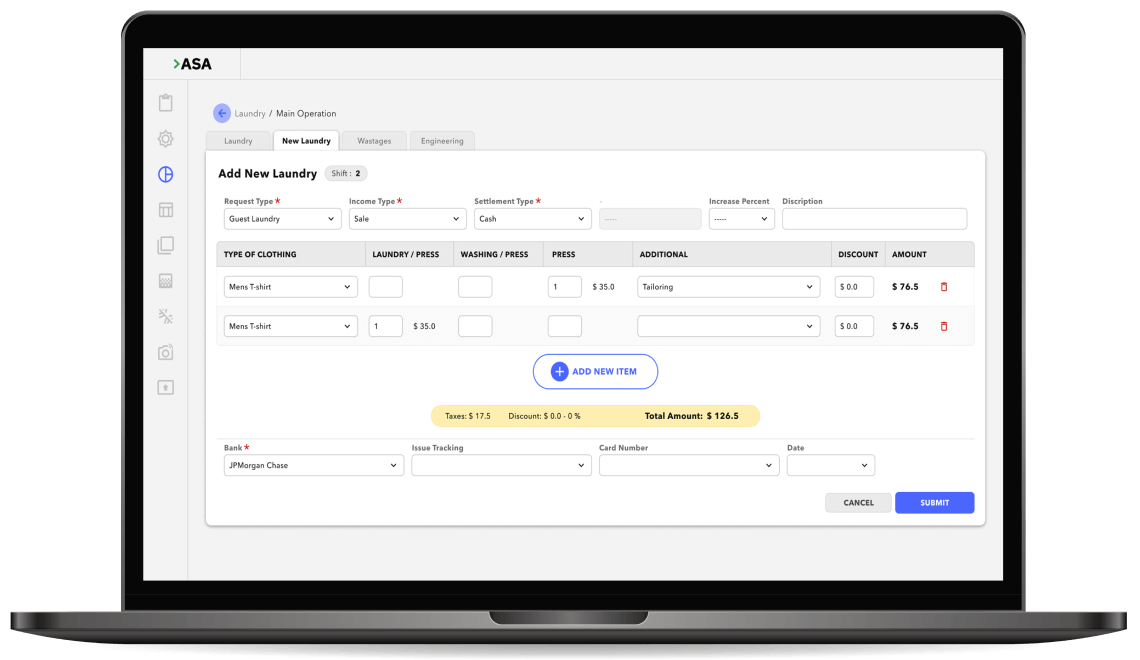Click the first row $ 76.5 amount
1140x660 pixels.
click(905, 287)
